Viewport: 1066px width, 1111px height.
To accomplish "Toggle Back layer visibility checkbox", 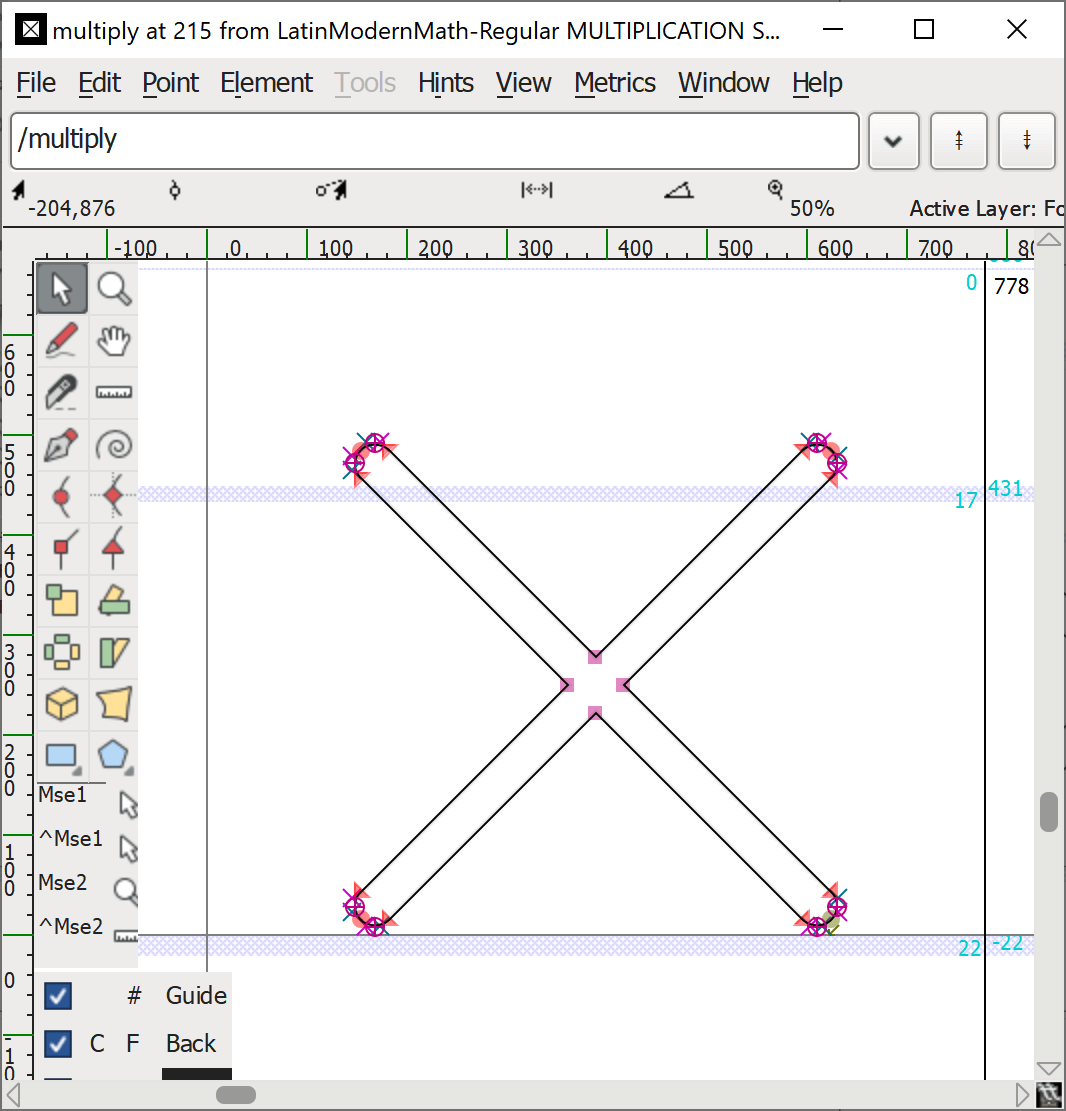I will click(58, 1044).
